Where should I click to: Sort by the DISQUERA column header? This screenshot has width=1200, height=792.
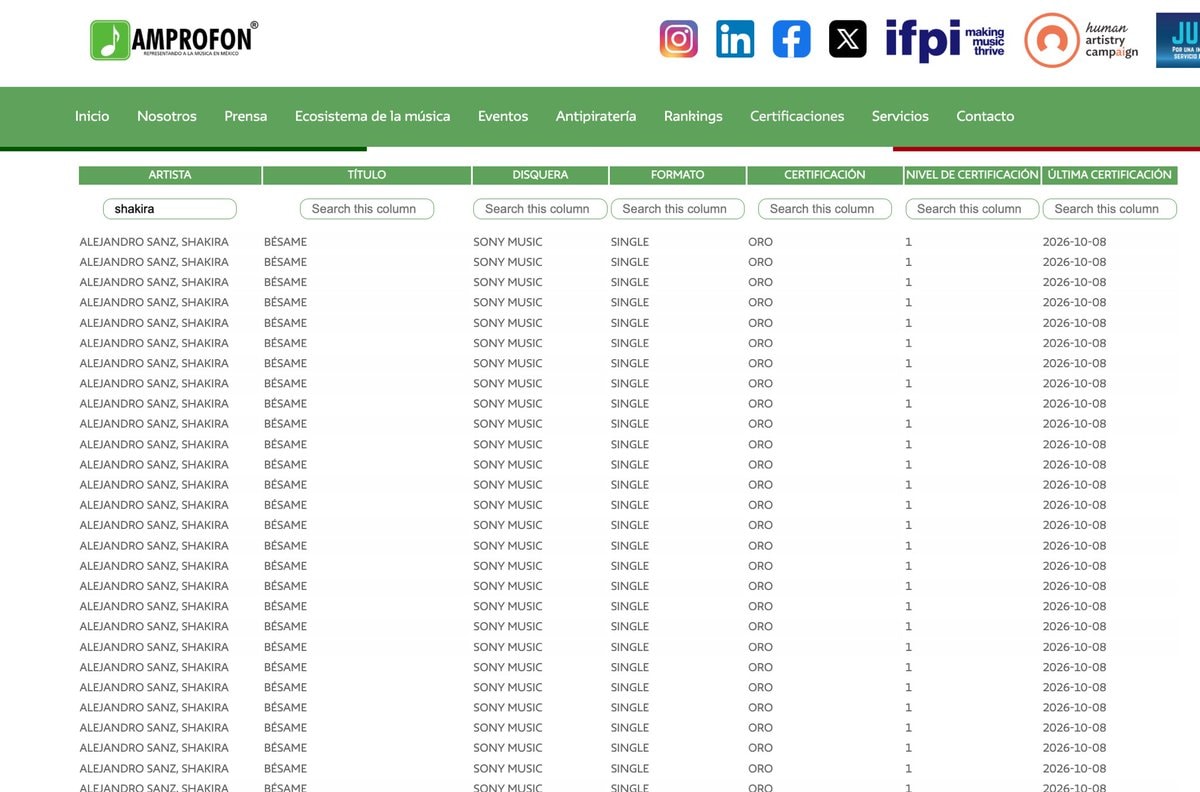tap(540, 175)
